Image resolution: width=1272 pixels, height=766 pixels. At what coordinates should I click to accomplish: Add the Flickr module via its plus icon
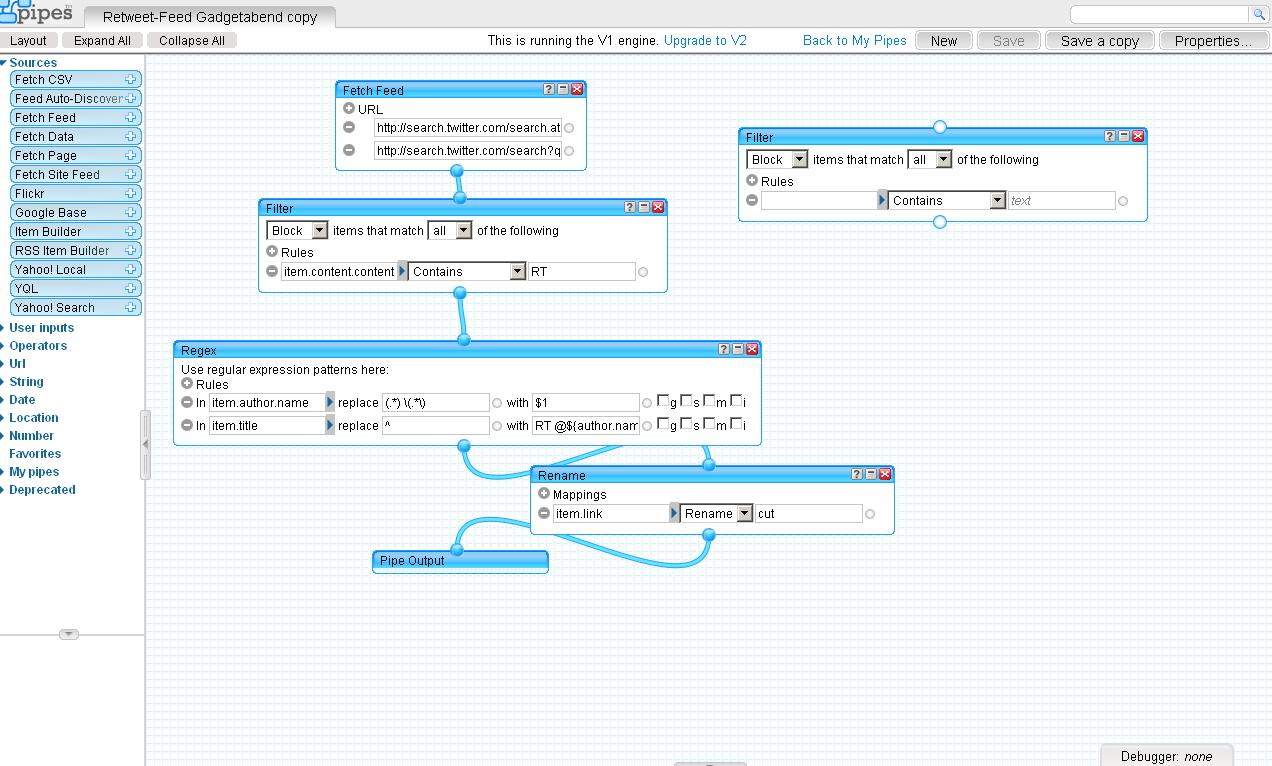coord(130,194)
